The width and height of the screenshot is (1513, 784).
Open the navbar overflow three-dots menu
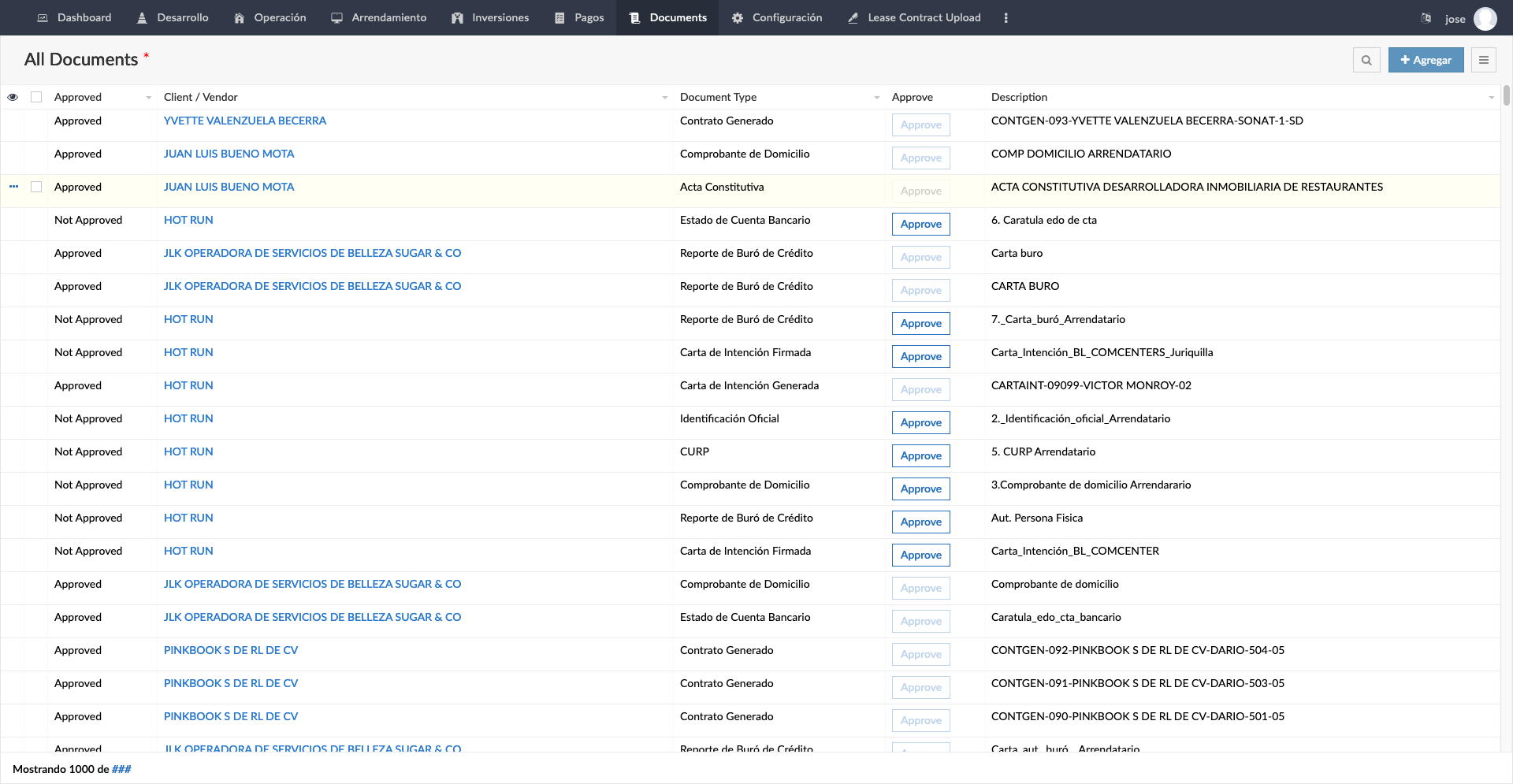tap(1006, 17)
